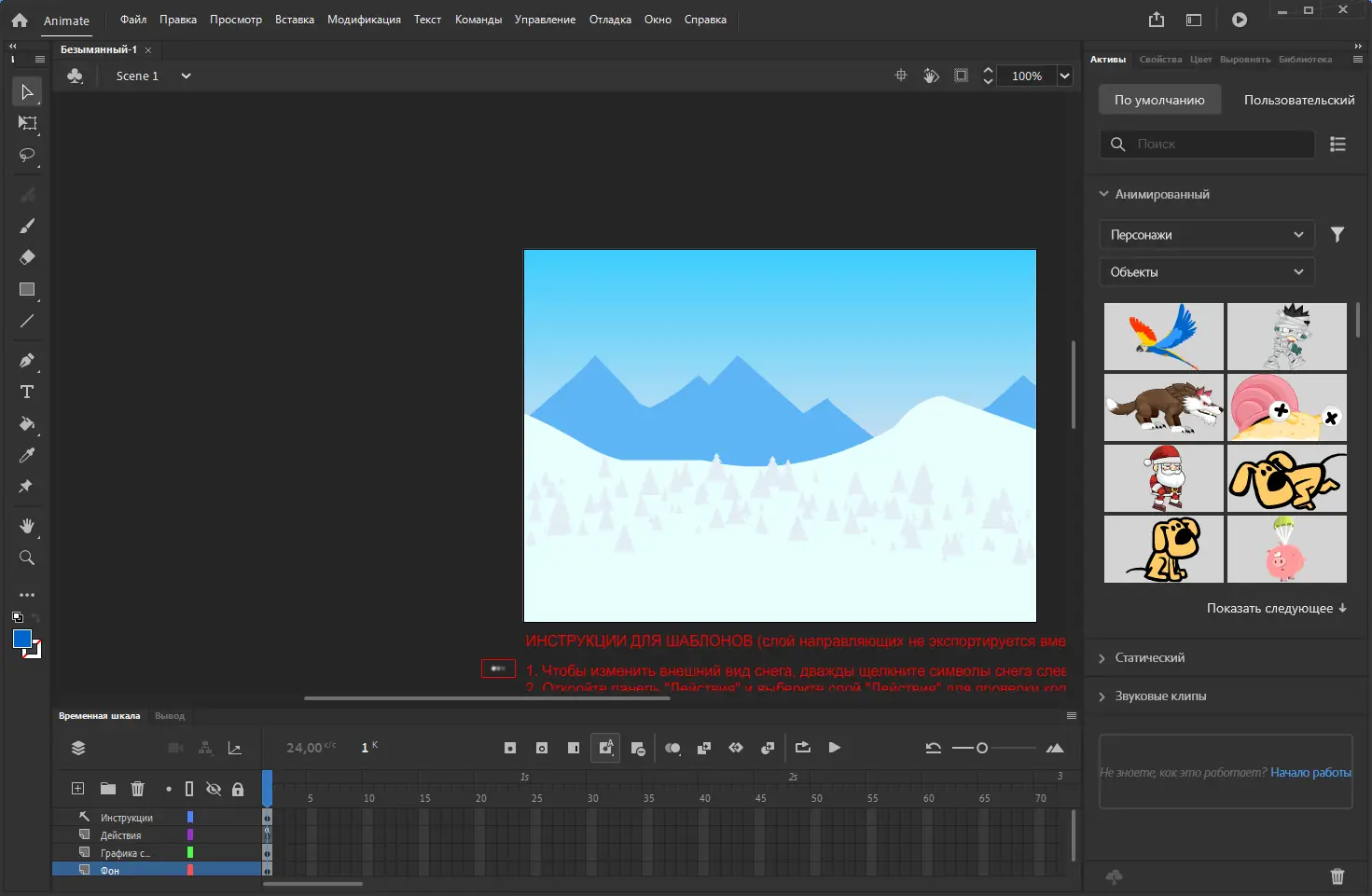Toggle Loop playback in timeline toolbar
The height and width of the screenshot is (896, 1372).
pyautogui.click(x=802, y=747)
